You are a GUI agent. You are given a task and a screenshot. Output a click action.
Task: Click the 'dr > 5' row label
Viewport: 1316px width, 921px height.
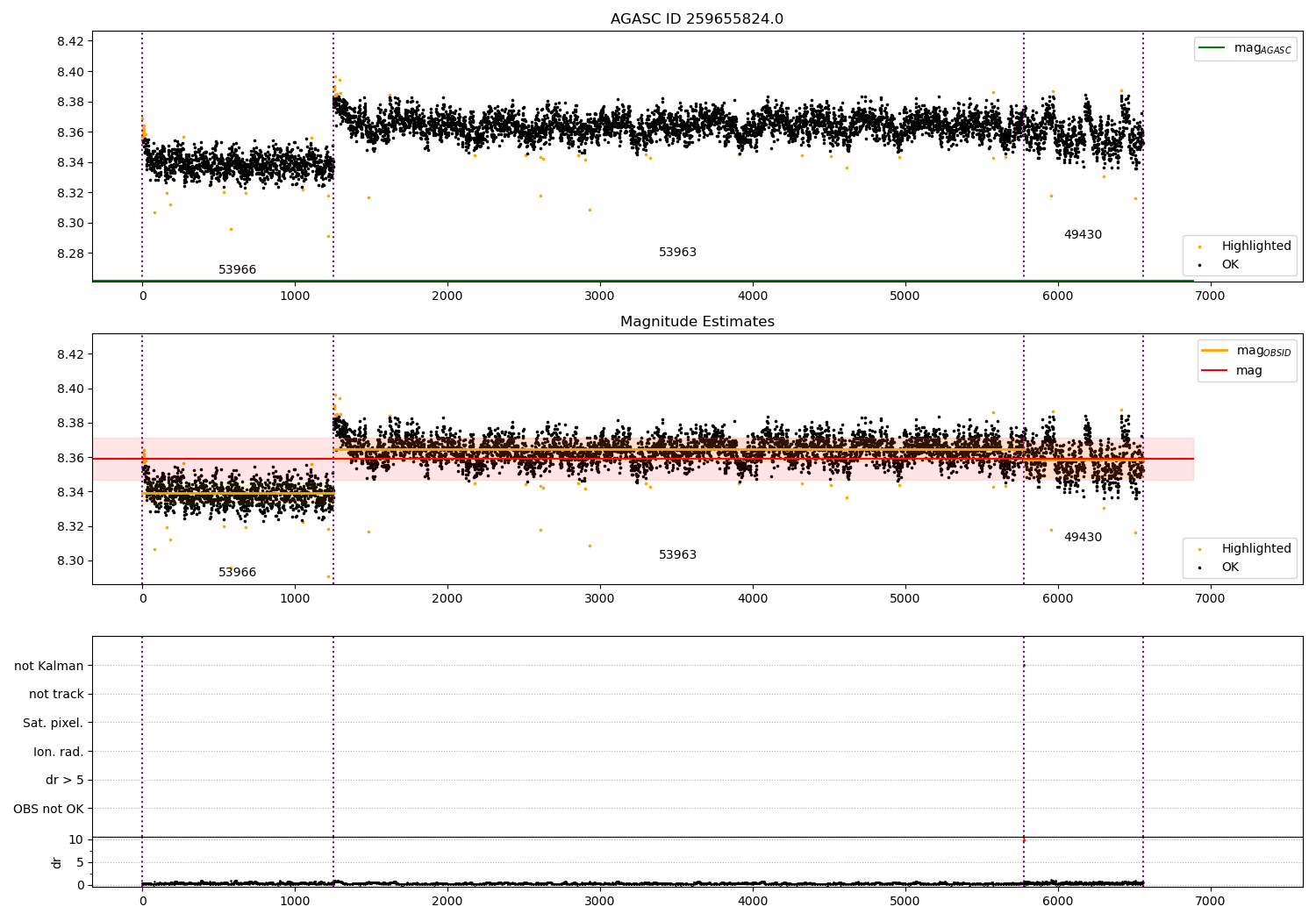(64, 781)
